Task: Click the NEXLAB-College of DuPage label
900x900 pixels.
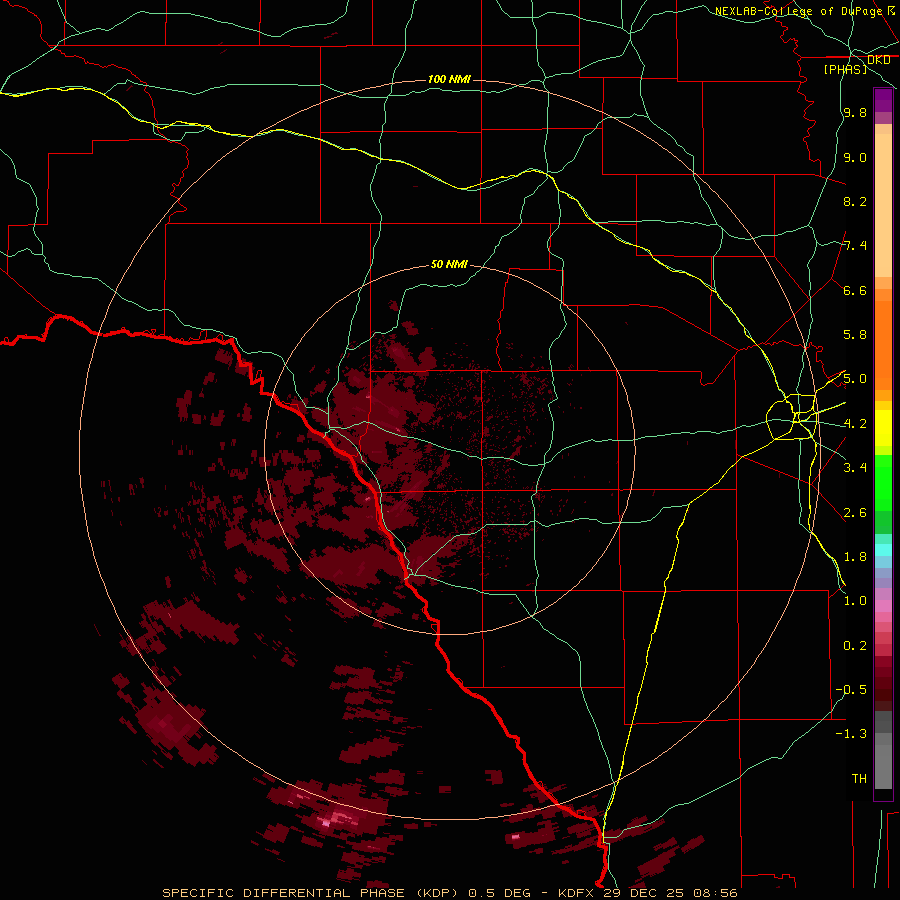Action: (805, 11)
